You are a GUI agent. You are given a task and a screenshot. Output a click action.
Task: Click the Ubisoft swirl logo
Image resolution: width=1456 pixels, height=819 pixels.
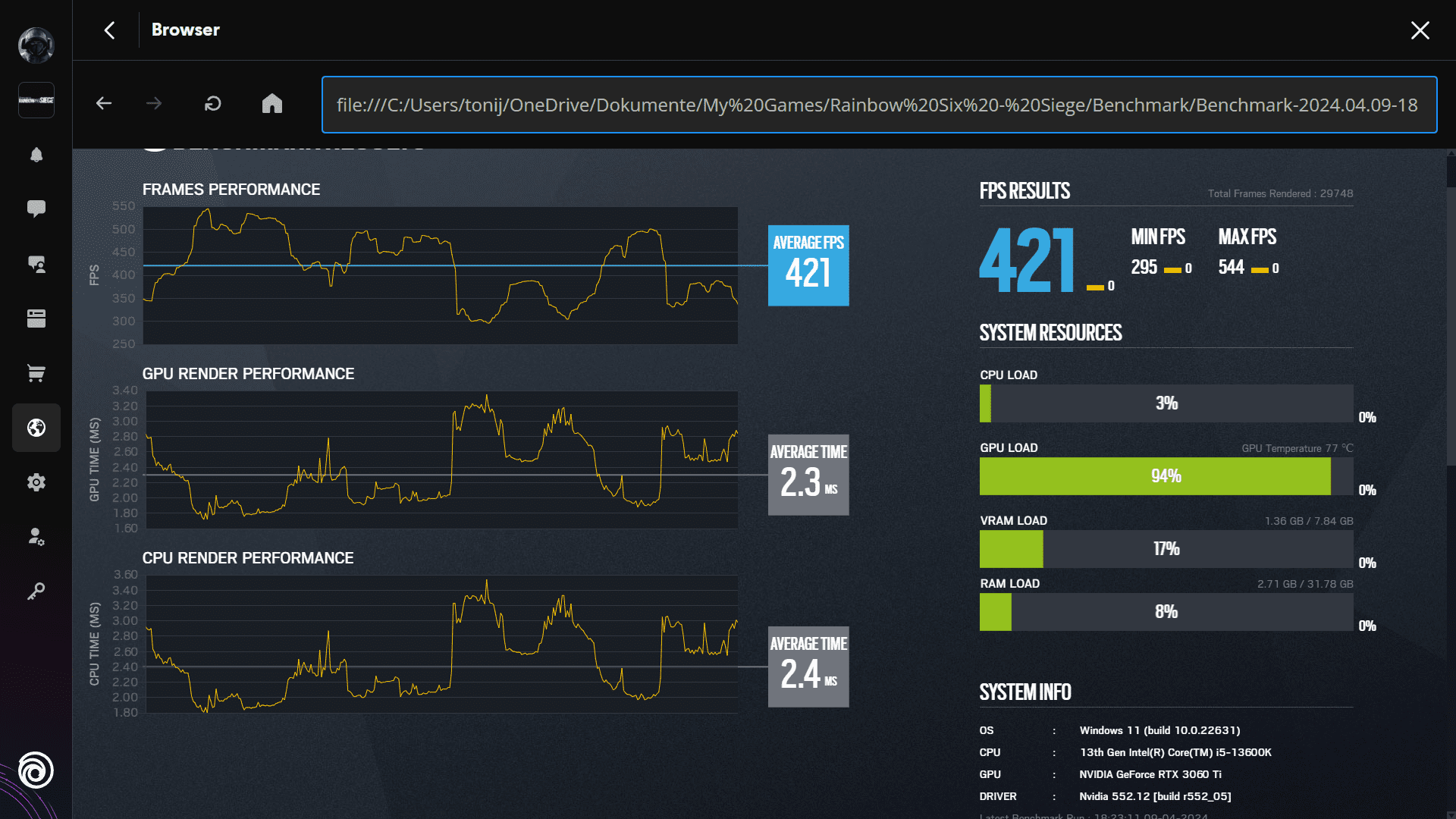(36, 770)
